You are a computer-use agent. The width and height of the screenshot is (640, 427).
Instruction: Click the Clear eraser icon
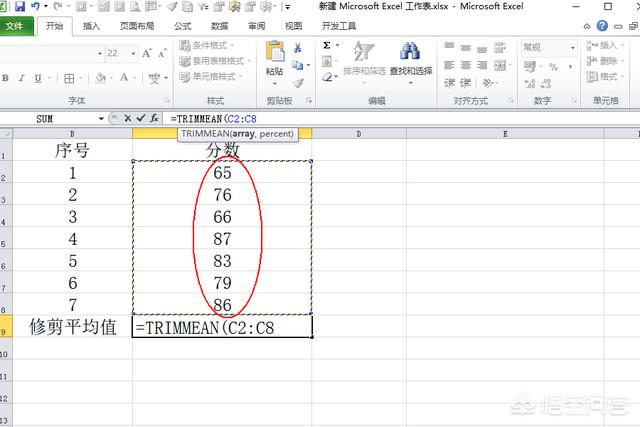pyautogui.click(x=327, y=77)
